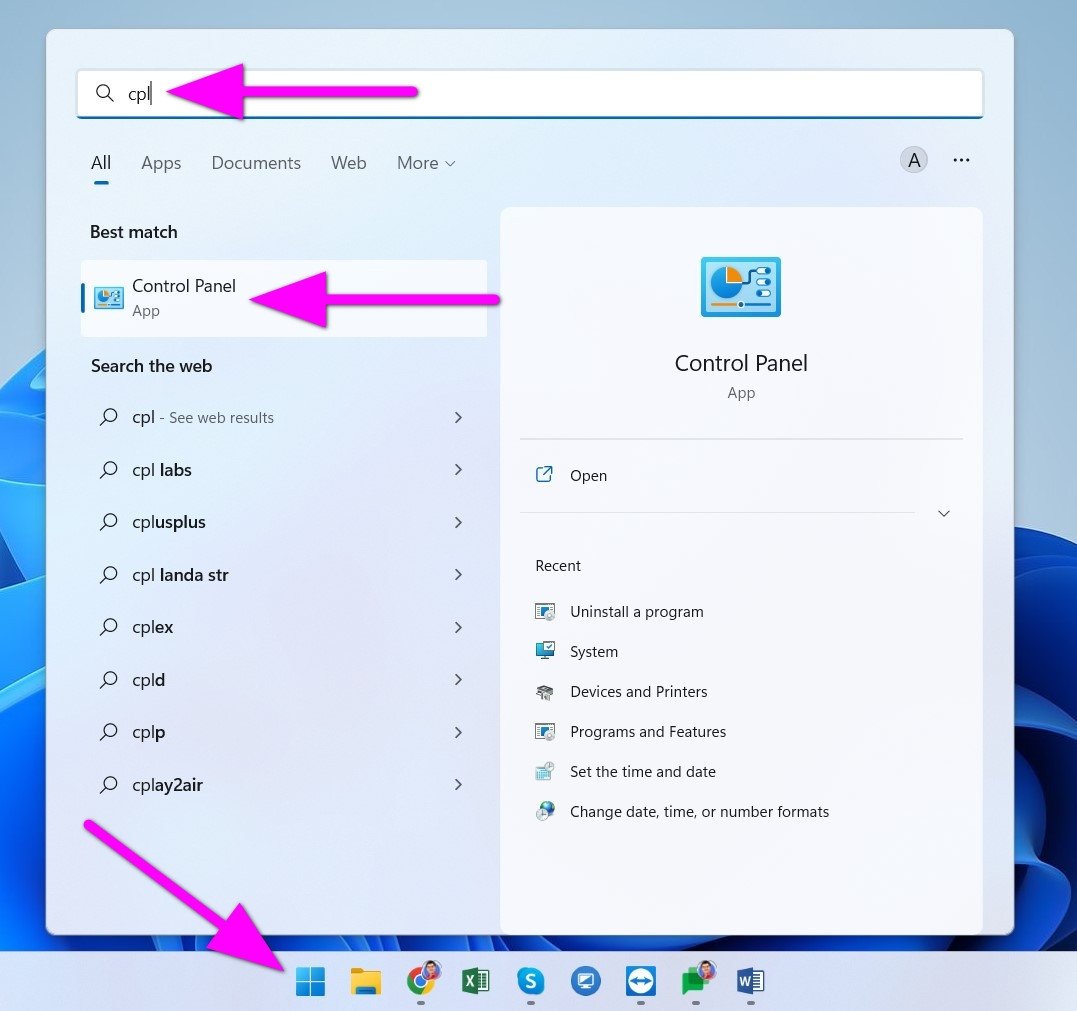
Task: Expand the Control Panel actions list
Action: click(x=943, y=512)
